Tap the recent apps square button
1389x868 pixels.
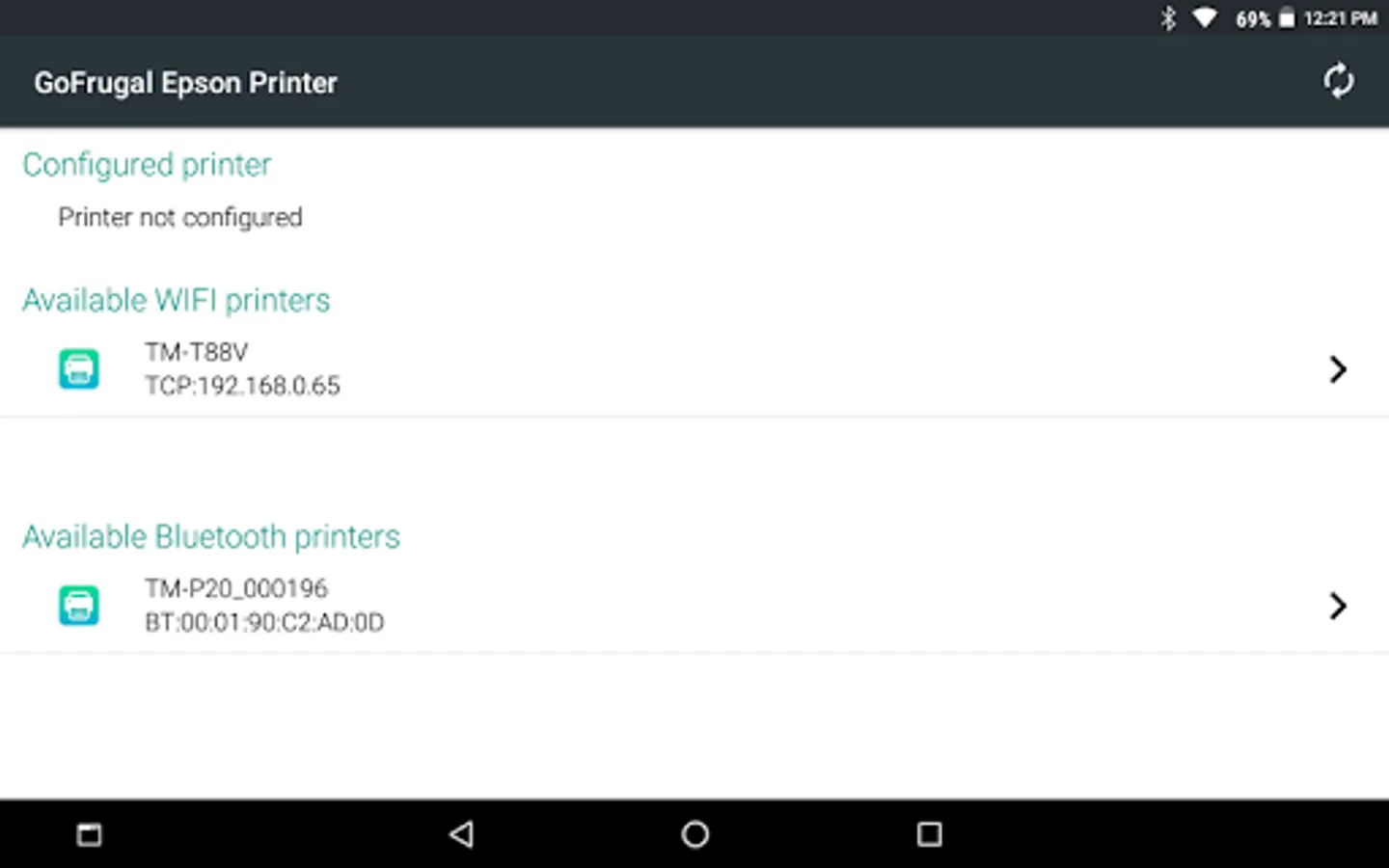pyautogui.click(x=929, y=834)
